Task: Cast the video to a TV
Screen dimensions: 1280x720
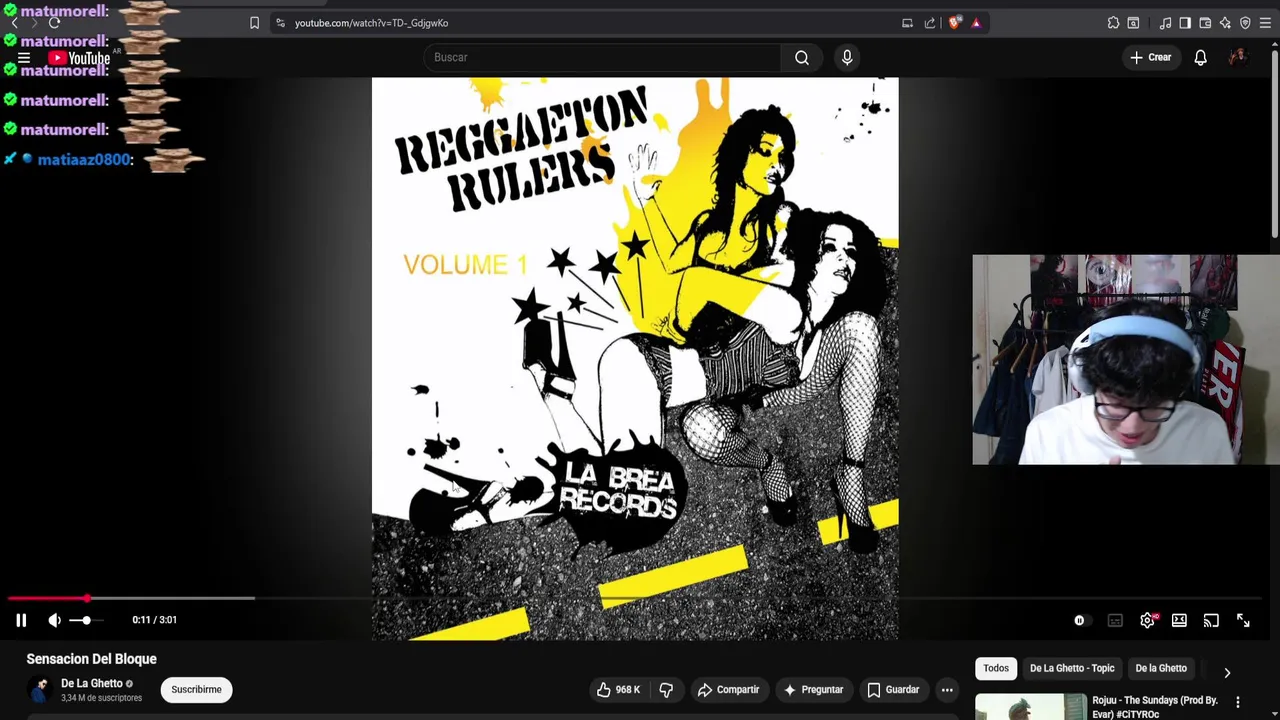Action: pyautogui.click(x=1211, y=621)
